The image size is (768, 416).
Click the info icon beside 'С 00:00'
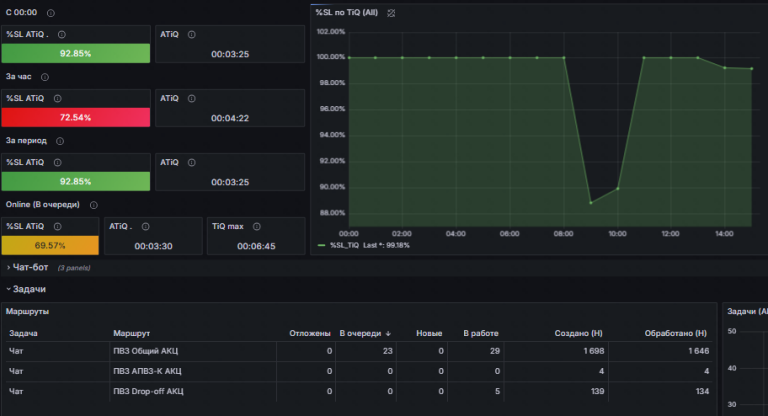pyautogui.click(x=50, y=13)
